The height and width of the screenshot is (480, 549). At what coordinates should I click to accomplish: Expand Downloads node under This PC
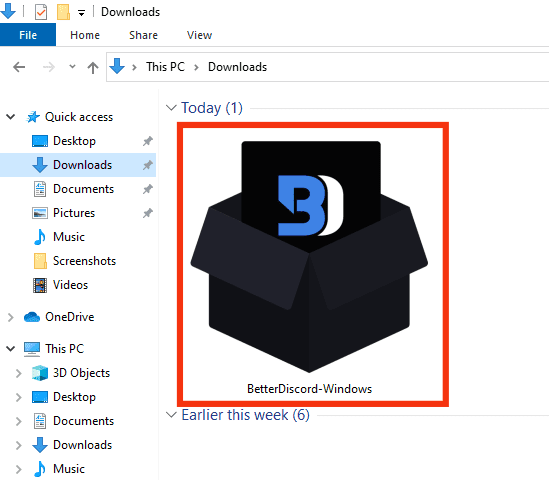pyautogui.click(x=19, y=445)
